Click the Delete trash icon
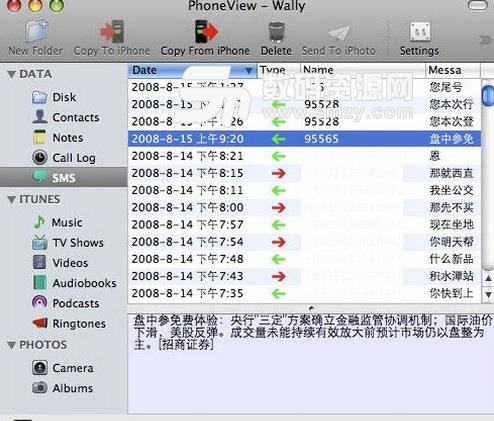 point(276,32)
